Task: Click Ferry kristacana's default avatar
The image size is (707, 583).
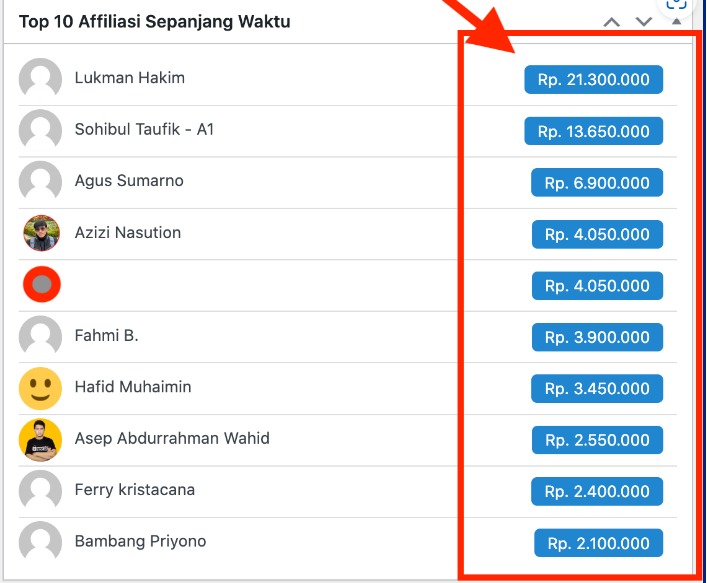Action: [x=40, y=491]
